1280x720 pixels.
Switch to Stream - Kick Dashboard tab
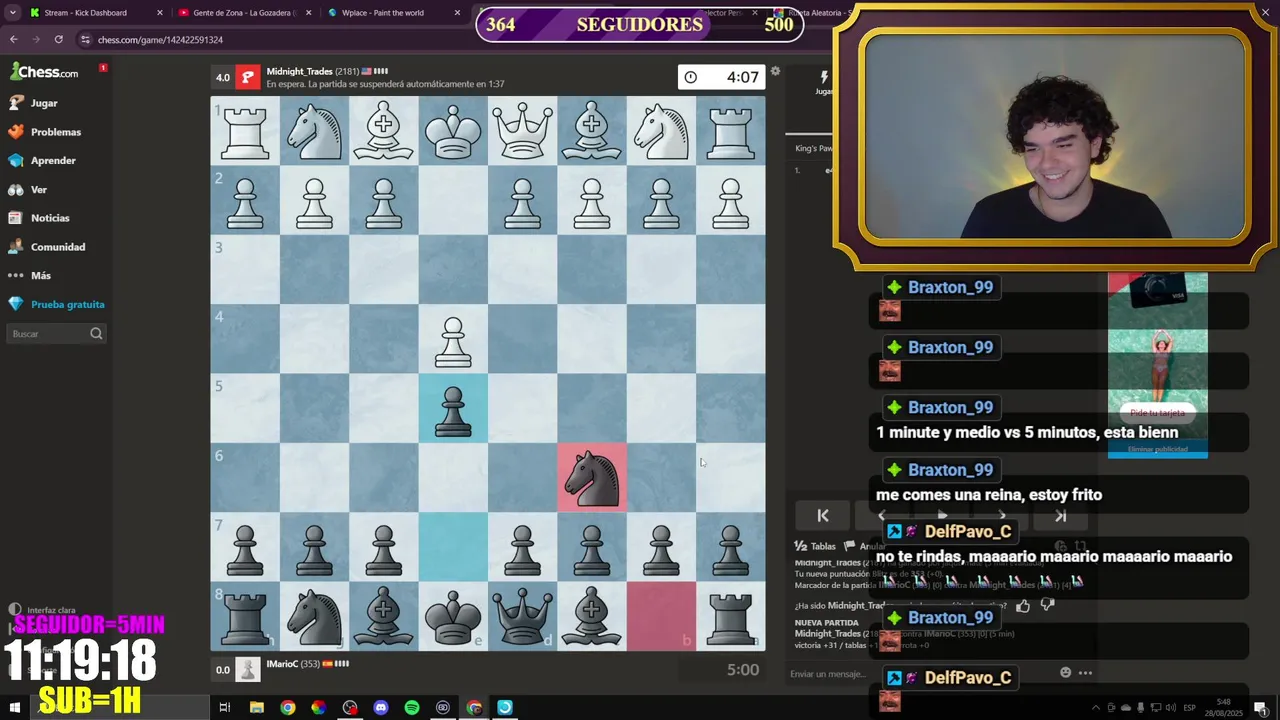[86, 13]
